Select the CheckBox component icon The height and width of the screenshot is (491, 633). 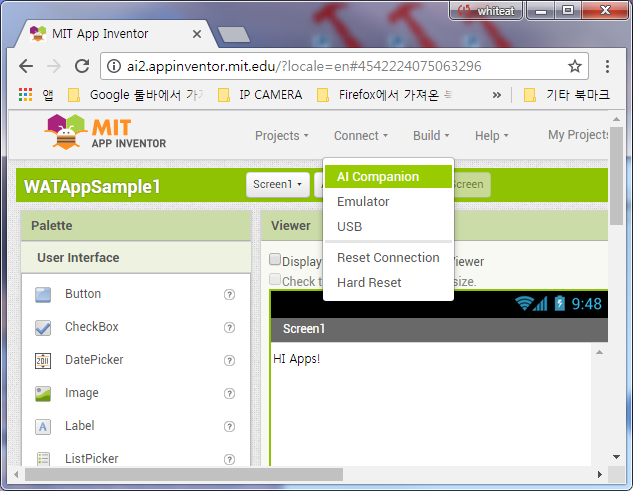[x=43, y=327]
